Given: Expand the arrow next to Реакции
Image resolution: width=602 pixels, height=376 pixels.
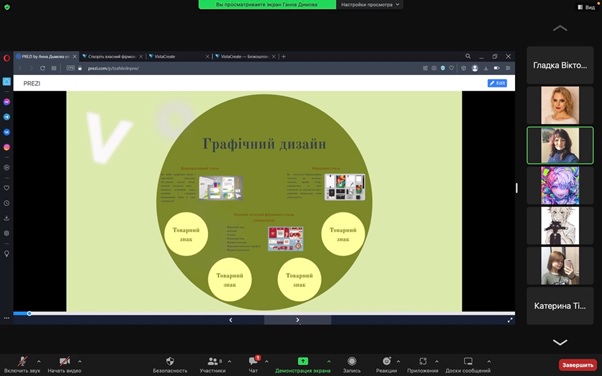Looking at the screenshot, I should tap(398, 361).
